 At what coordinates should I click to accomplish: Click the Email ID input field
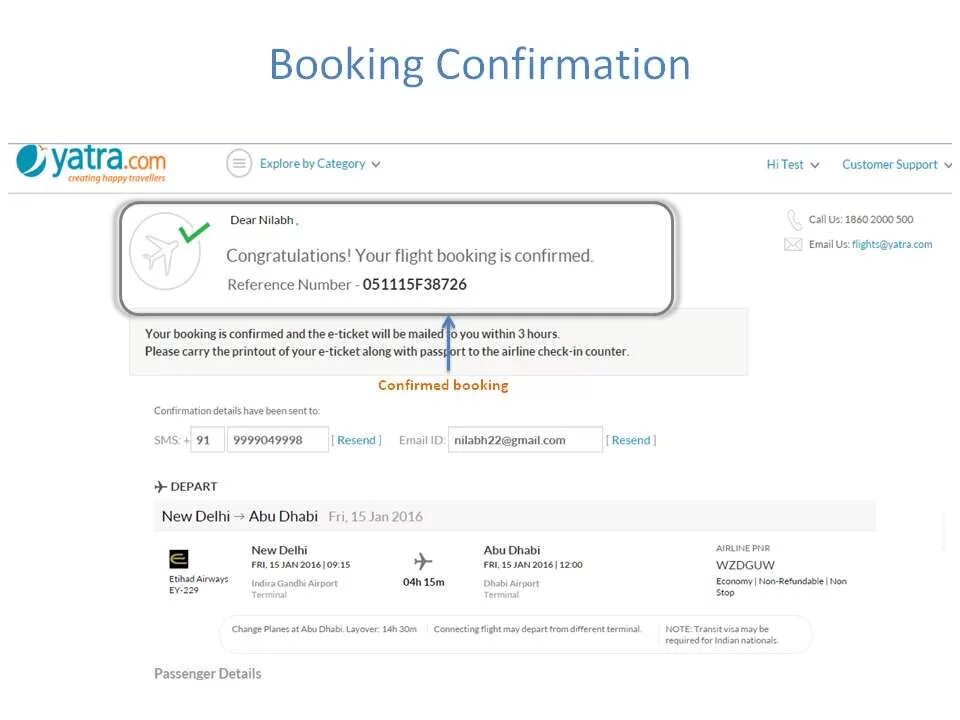(525, 440)
